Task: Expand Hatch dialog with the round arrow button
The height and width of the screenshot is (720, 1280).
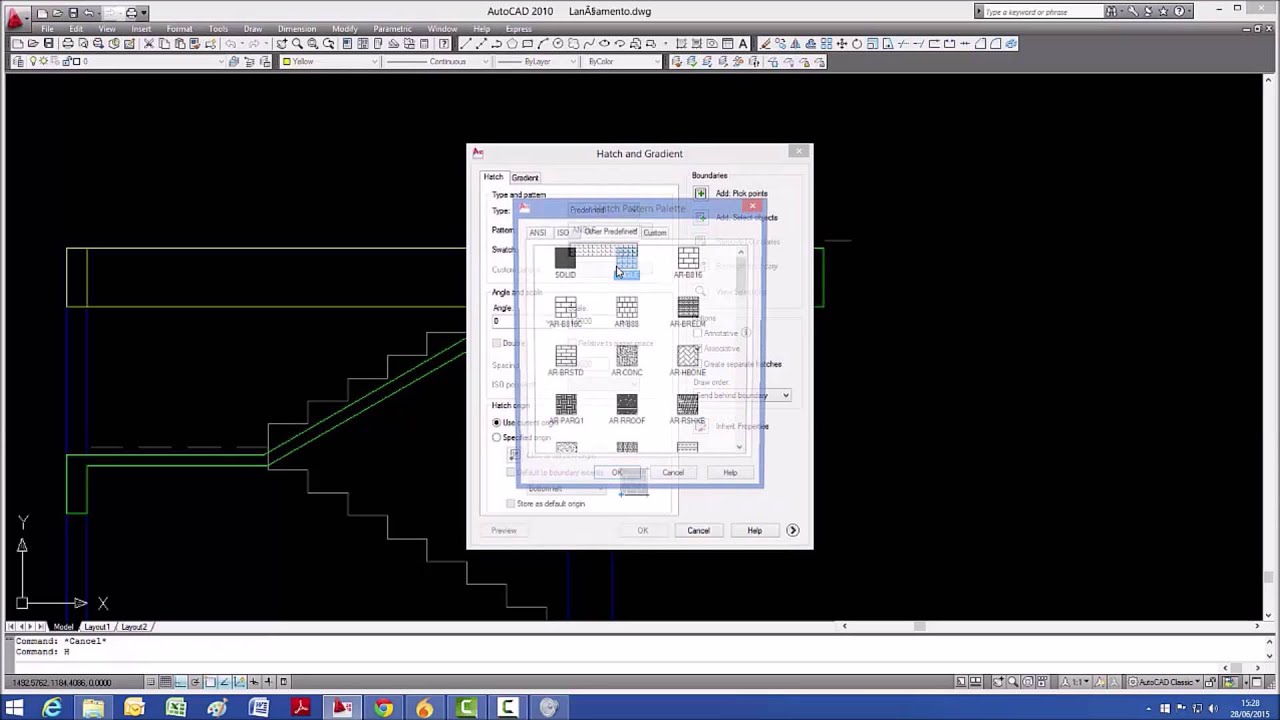Action: click(x=792, y=530)
